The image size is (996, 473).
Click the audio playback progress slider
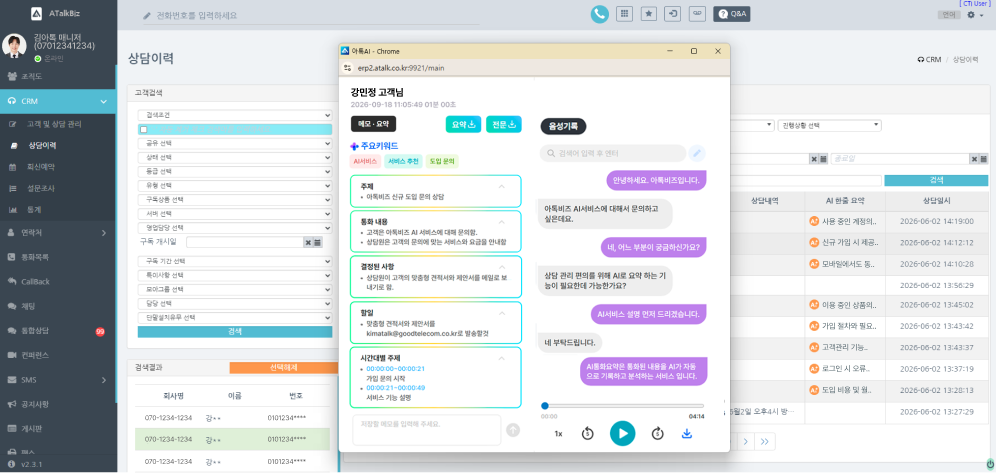coord(622,406)
